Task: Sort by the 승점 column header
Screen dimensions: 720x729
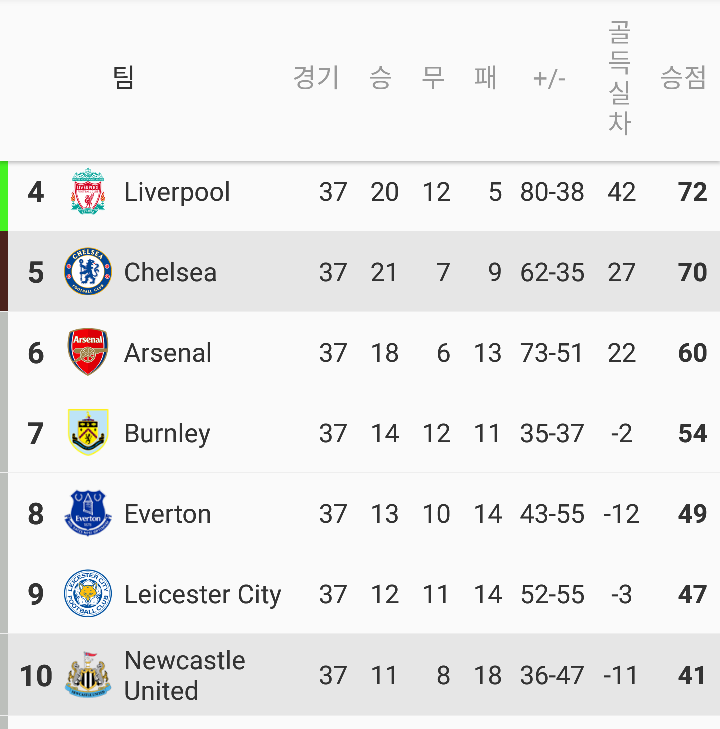Action: click(683, 77)
